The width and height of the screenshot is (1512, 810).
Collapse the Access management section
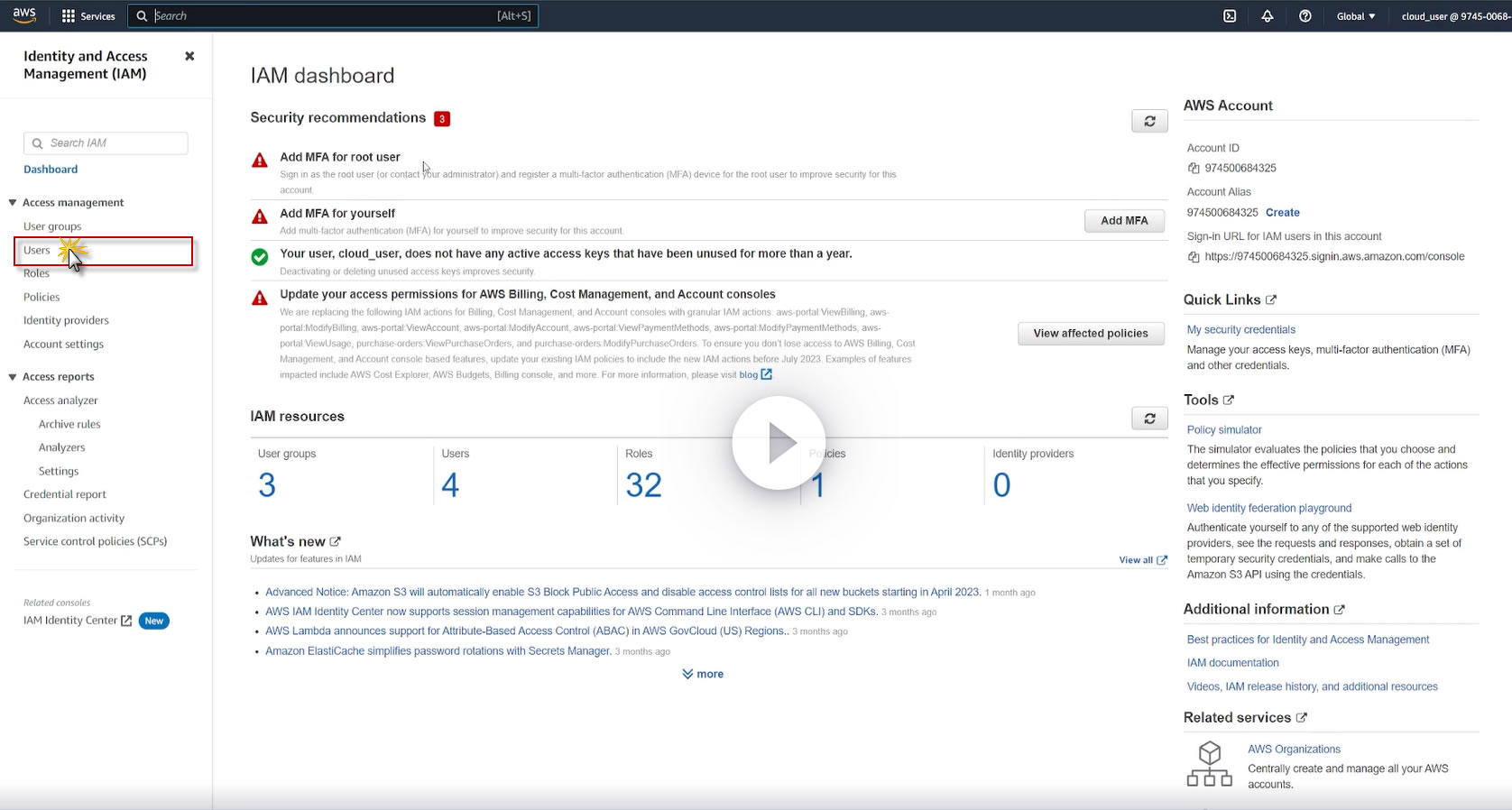[x=13, y=203]
